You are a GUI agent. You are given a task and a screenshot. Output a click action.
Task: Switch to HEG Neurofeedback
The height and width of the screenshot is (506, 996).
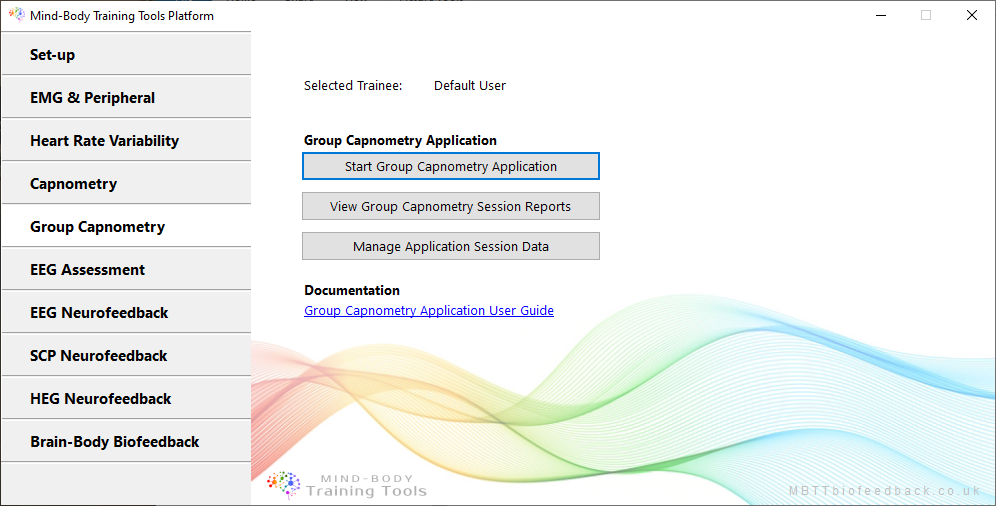pos(126,398)
